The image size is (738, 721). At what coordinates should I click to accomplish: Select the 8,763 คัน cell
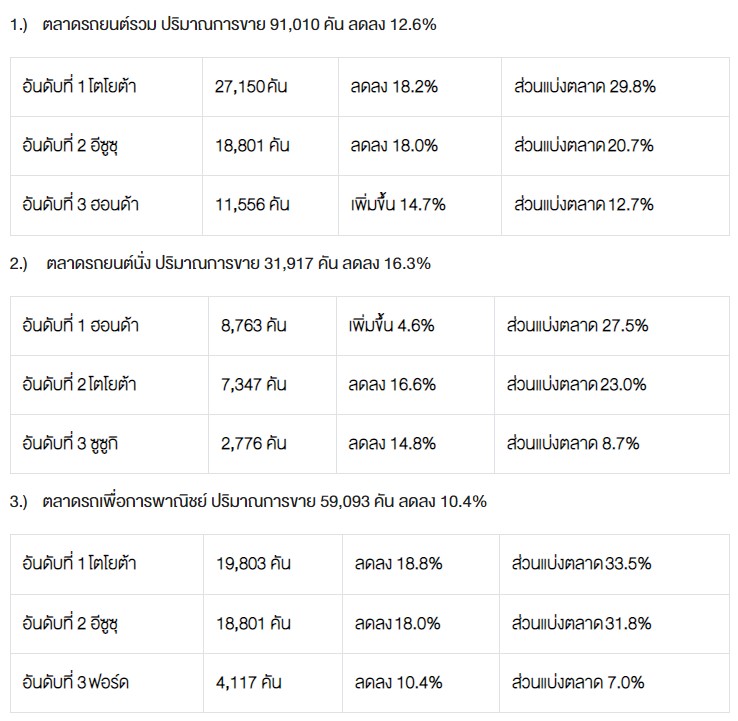pos(255,324)
